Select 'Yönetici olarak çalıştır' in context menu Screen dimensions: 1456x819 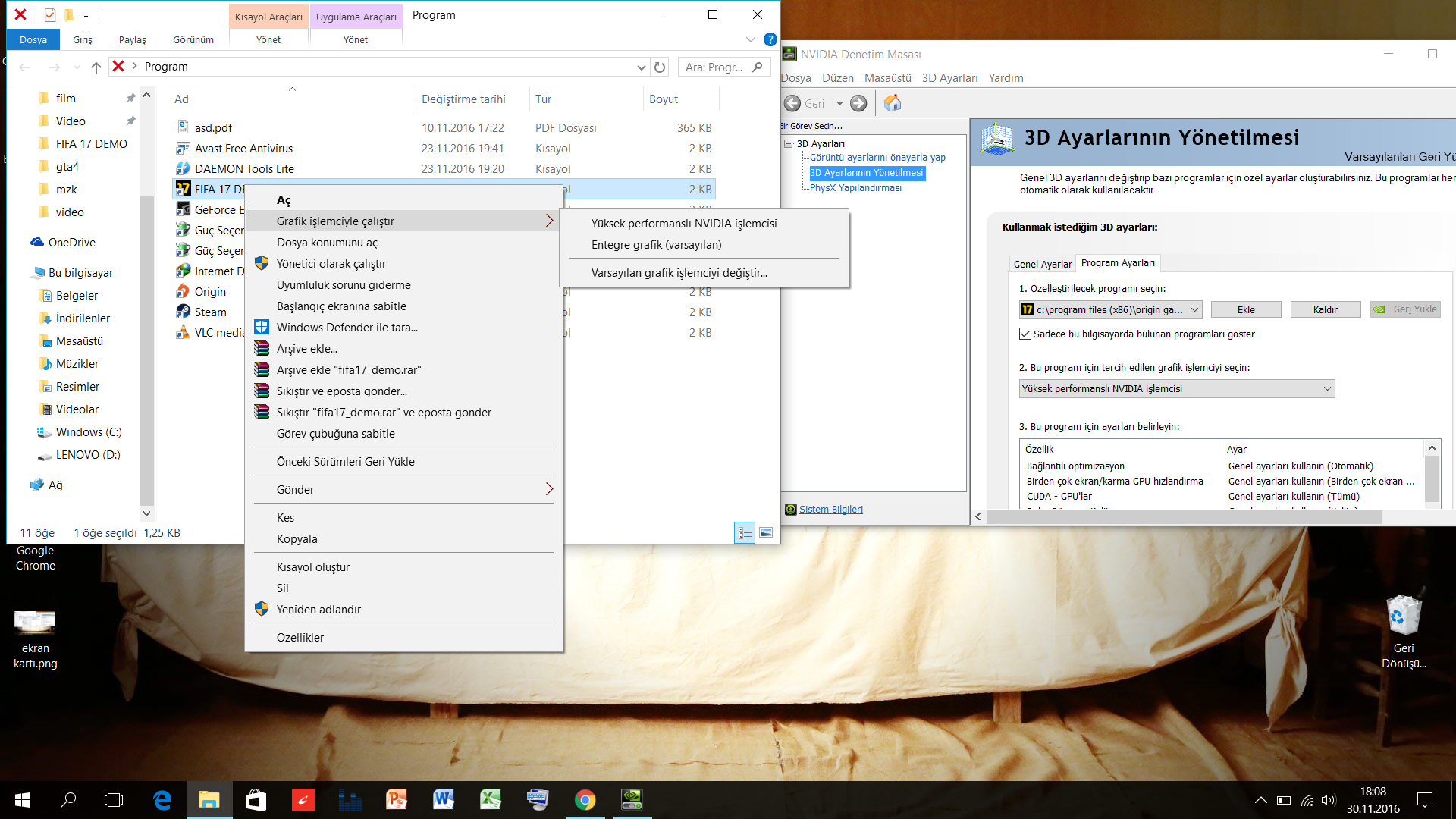(x=331, y=263)
